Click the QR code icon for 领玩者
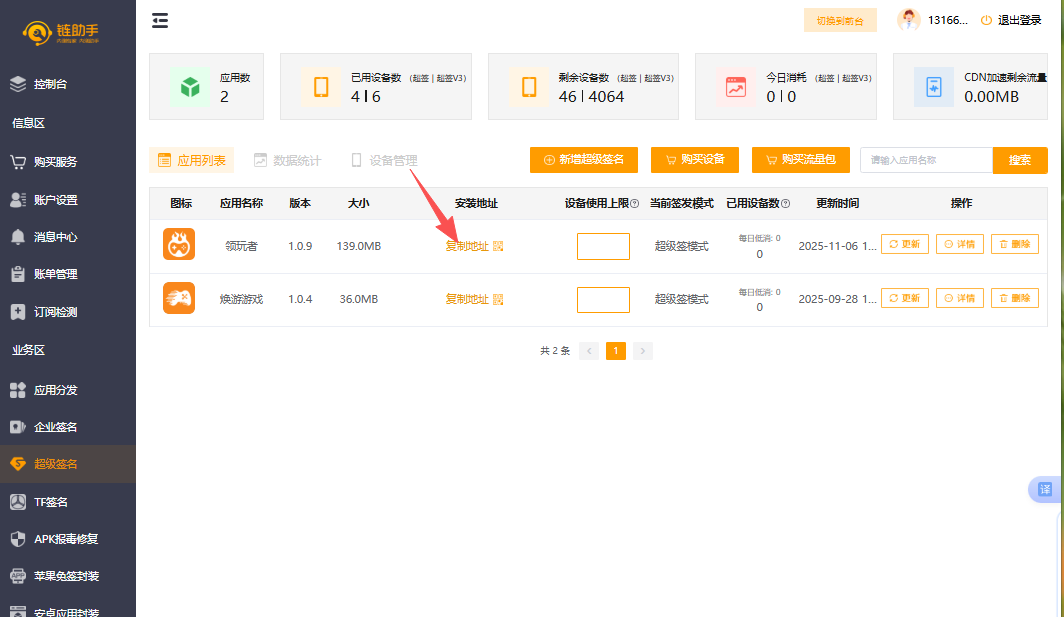Screen dimensions: 1064x617 [498, 246]
